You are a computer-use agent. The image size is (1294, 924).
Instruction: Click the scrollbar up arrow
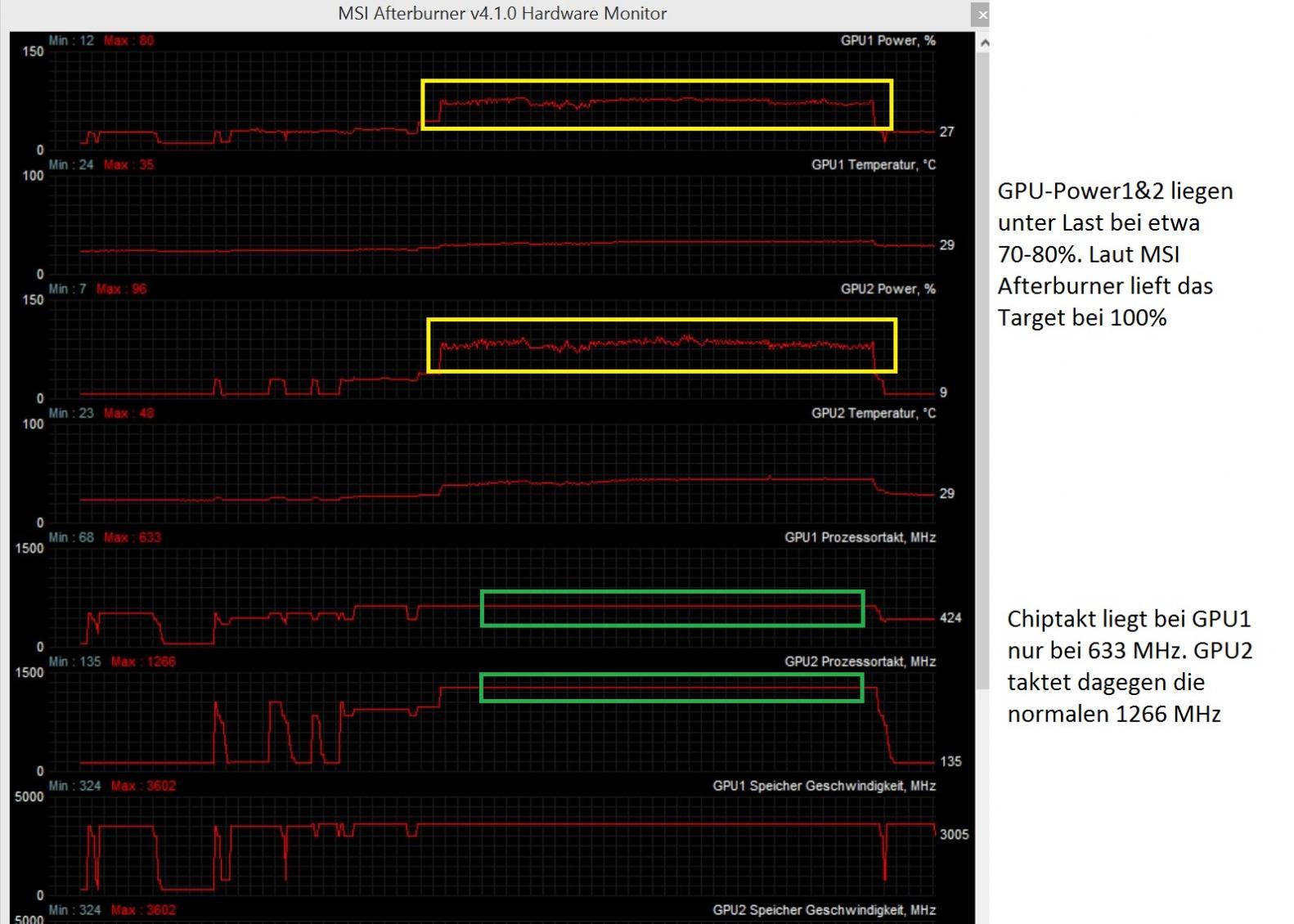click(984, 43)
